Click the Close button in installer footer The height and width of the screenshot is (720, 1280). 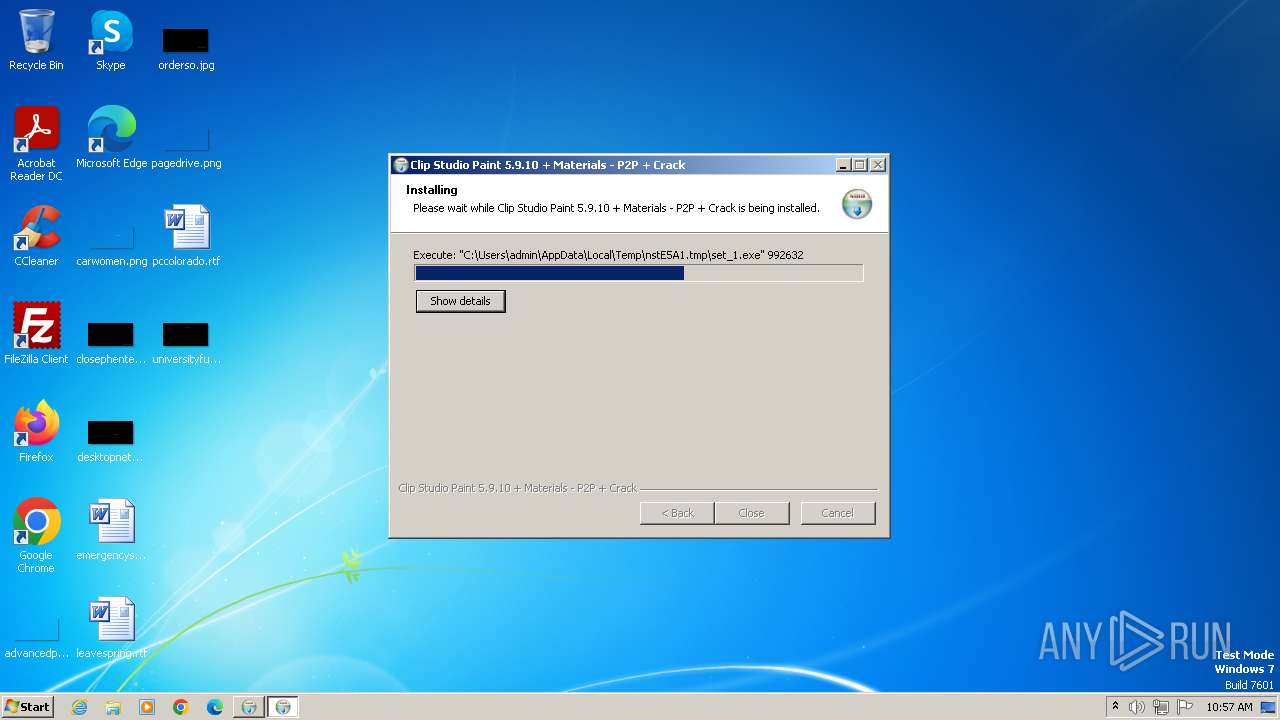coord(751,513)
